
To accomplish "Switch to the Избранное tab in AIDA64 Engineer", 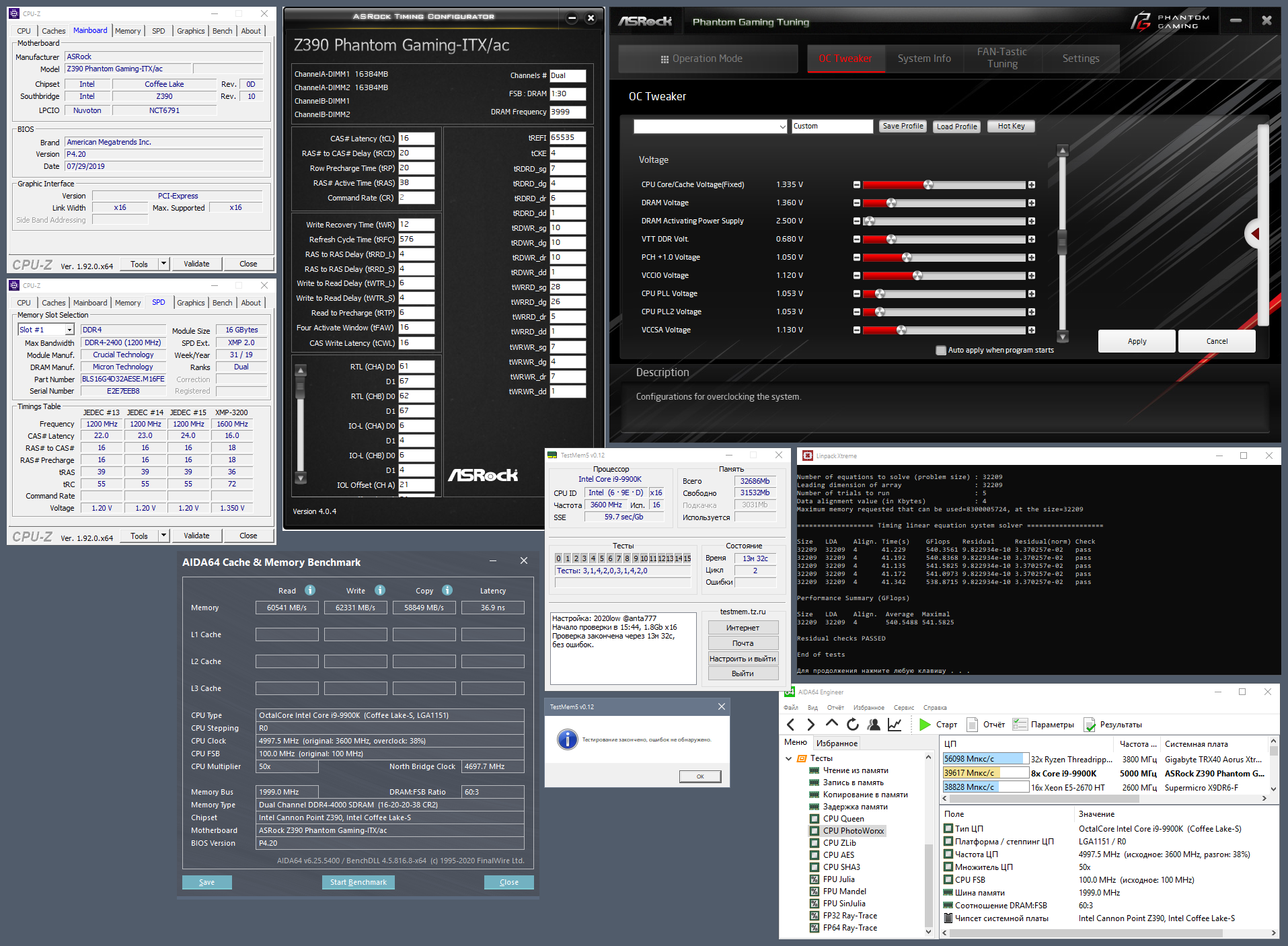I will 837,743.
